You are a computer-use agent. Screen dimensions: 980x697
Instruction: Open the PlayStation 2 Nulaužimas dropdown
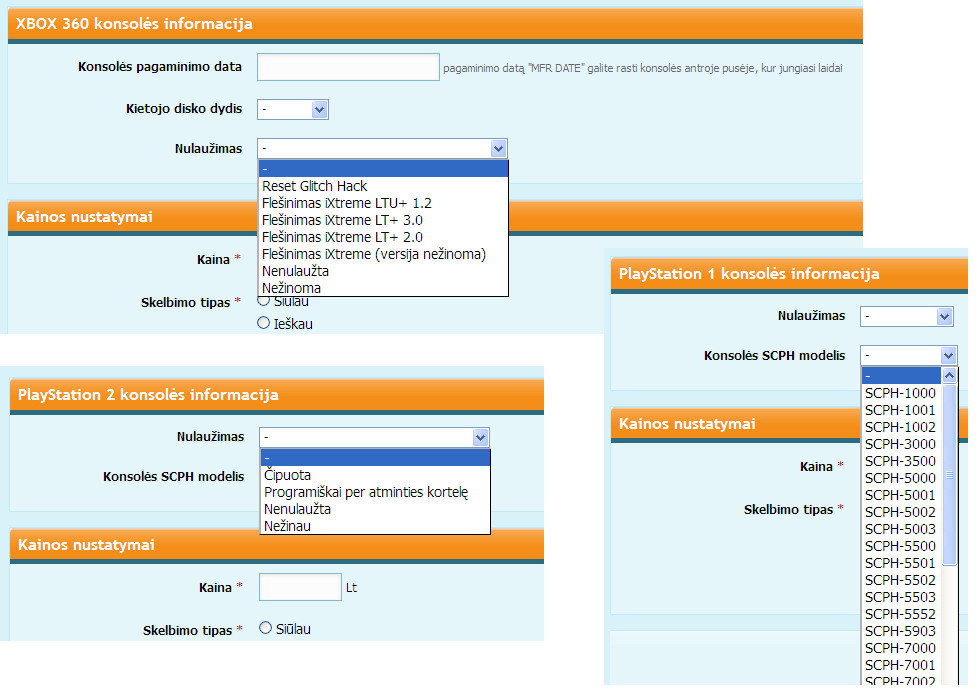[374, 437]
